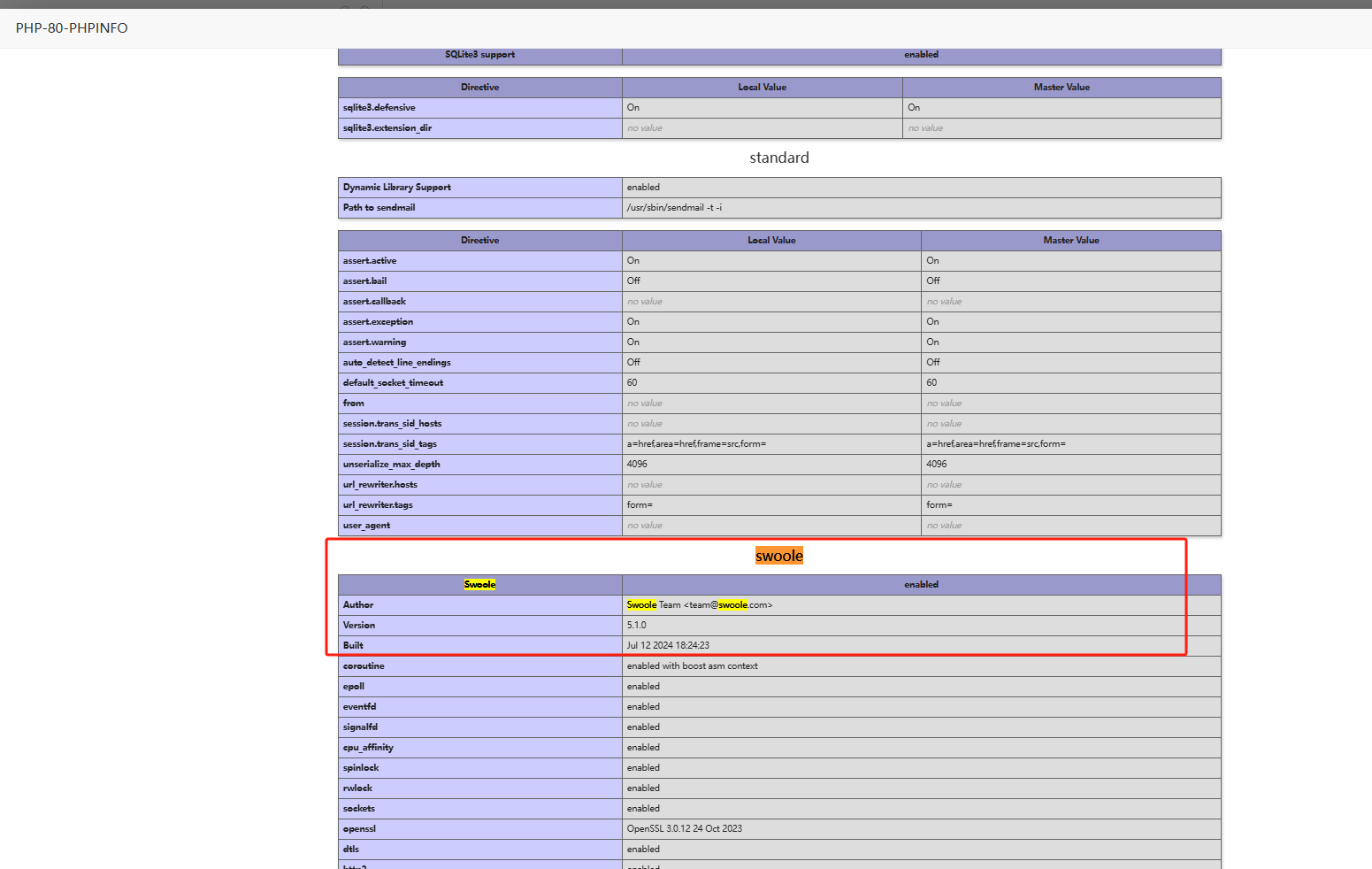Click the spinlock row label
Viewport: 1372px width, 869px height.
[361, 768]
